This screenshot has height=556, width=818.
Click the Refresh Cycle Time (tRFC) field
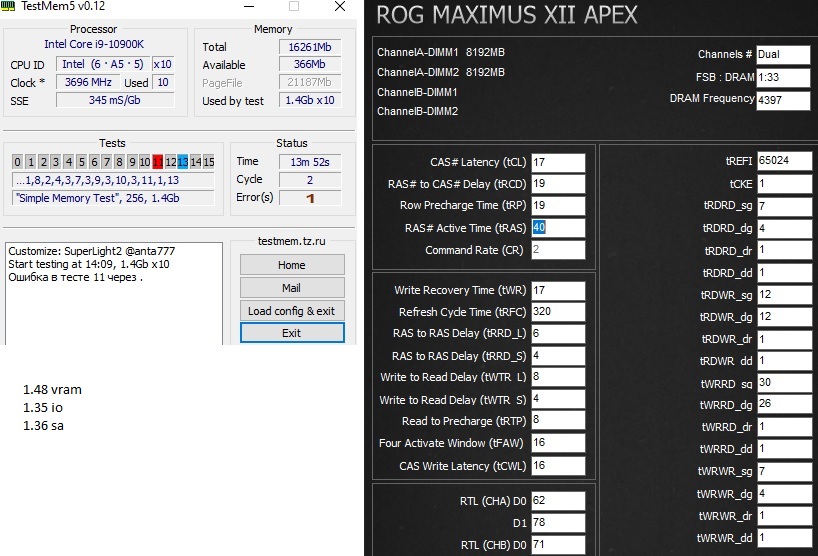[558, 312]
